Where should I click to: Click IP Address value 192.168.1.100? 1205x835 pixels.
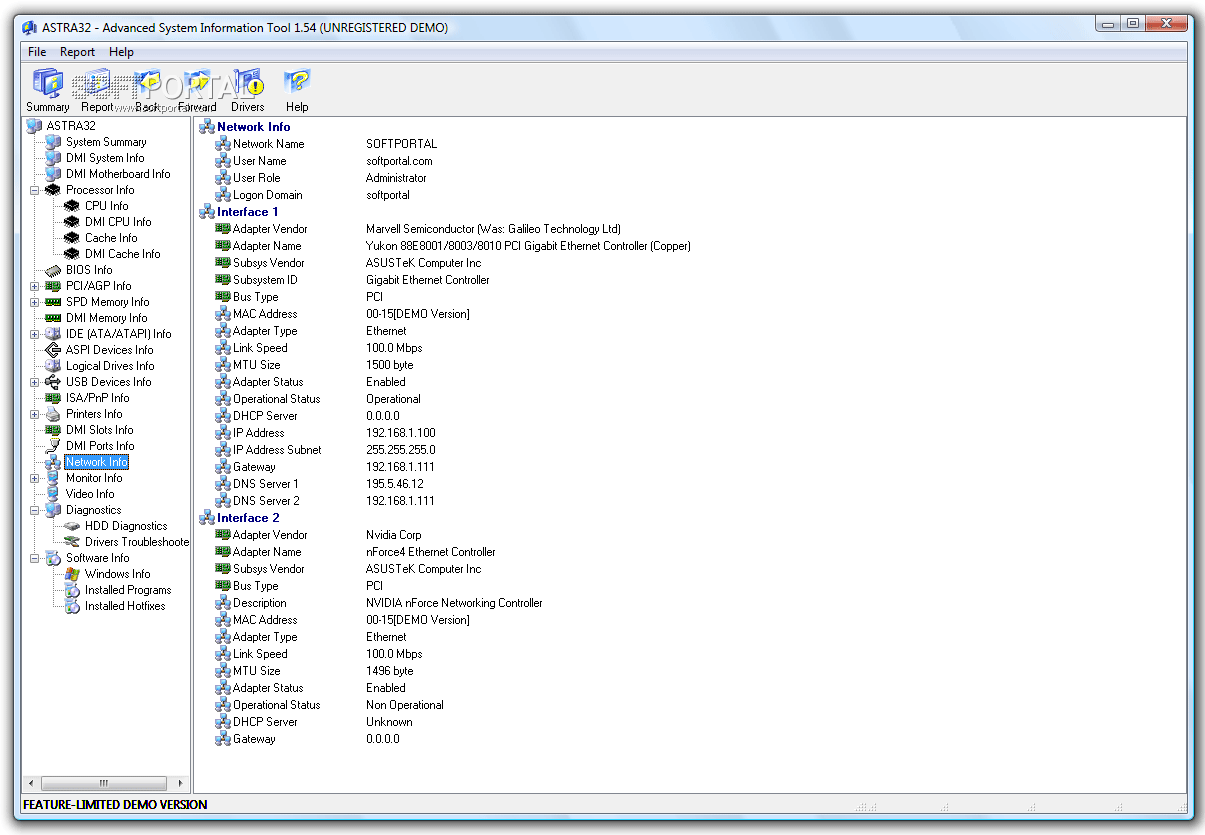pos(401,433)
